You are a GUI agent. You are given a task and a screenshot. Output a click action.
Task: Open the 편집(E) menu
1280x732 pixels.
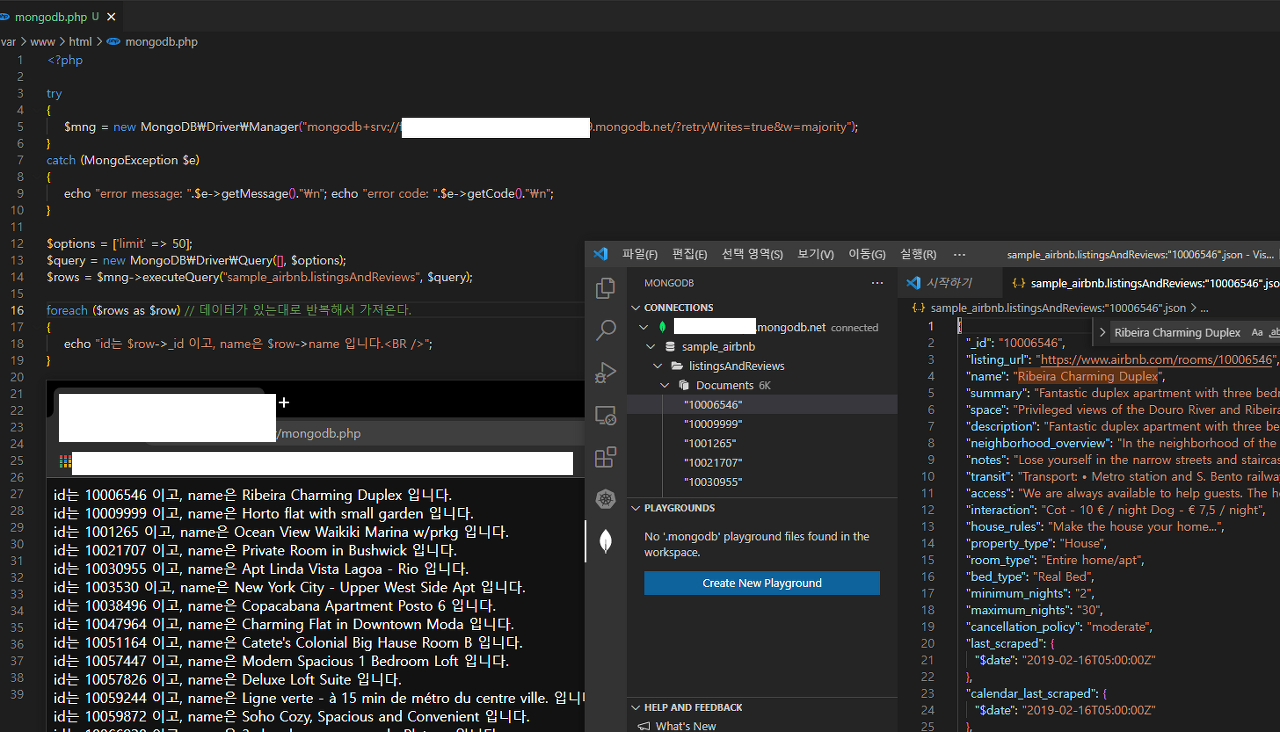(x=690, y=254)
